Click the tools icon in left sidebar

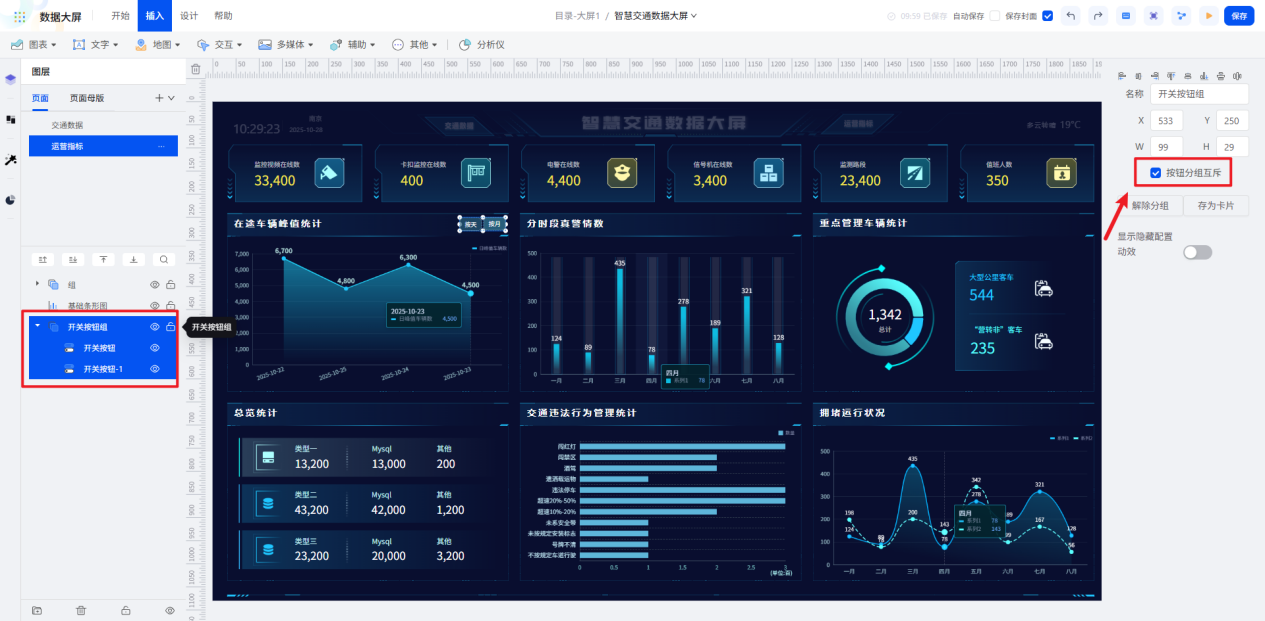11,159
